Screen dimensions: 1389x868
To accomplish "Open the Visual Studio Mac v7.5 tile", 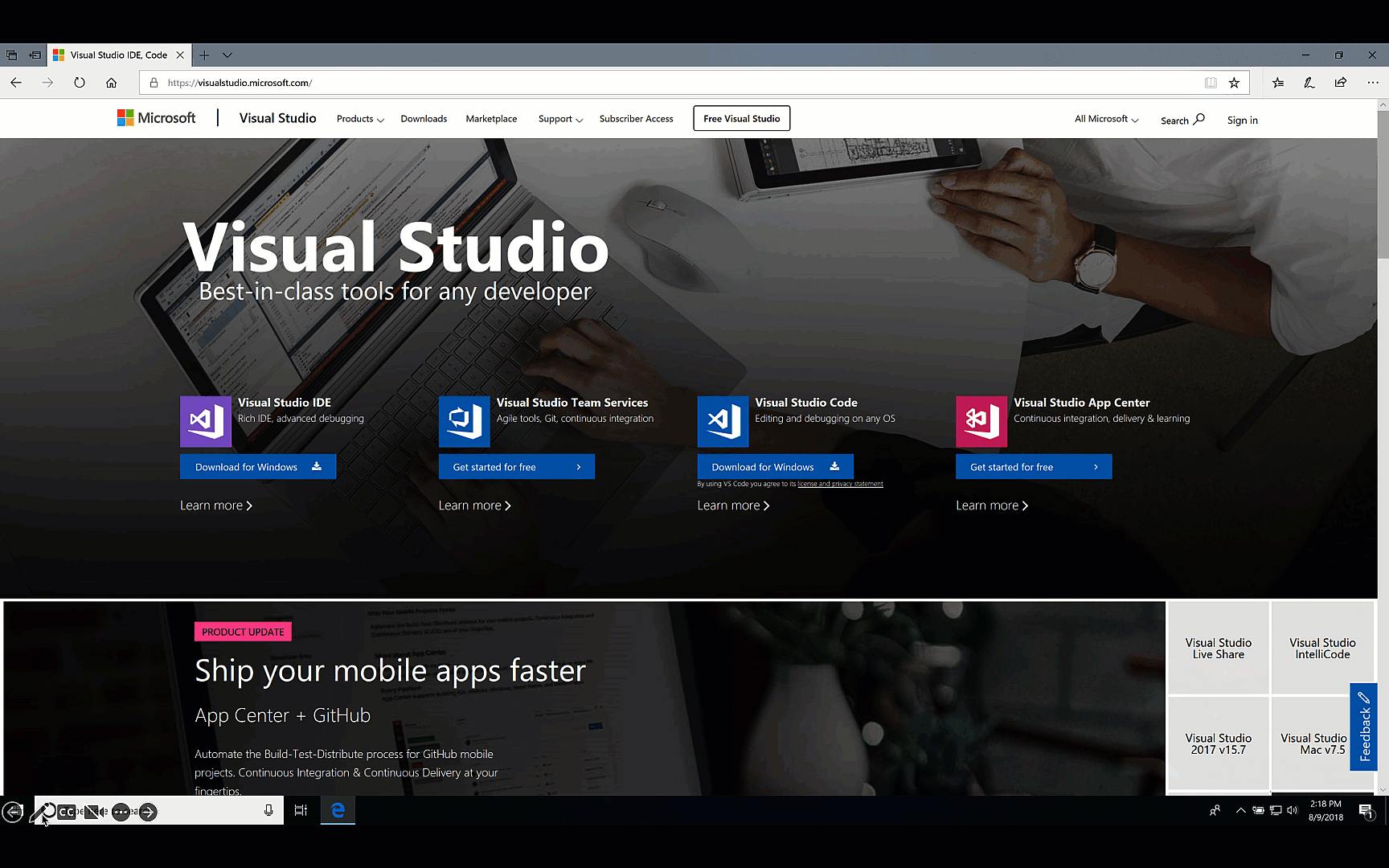I will click(1313, 743).
